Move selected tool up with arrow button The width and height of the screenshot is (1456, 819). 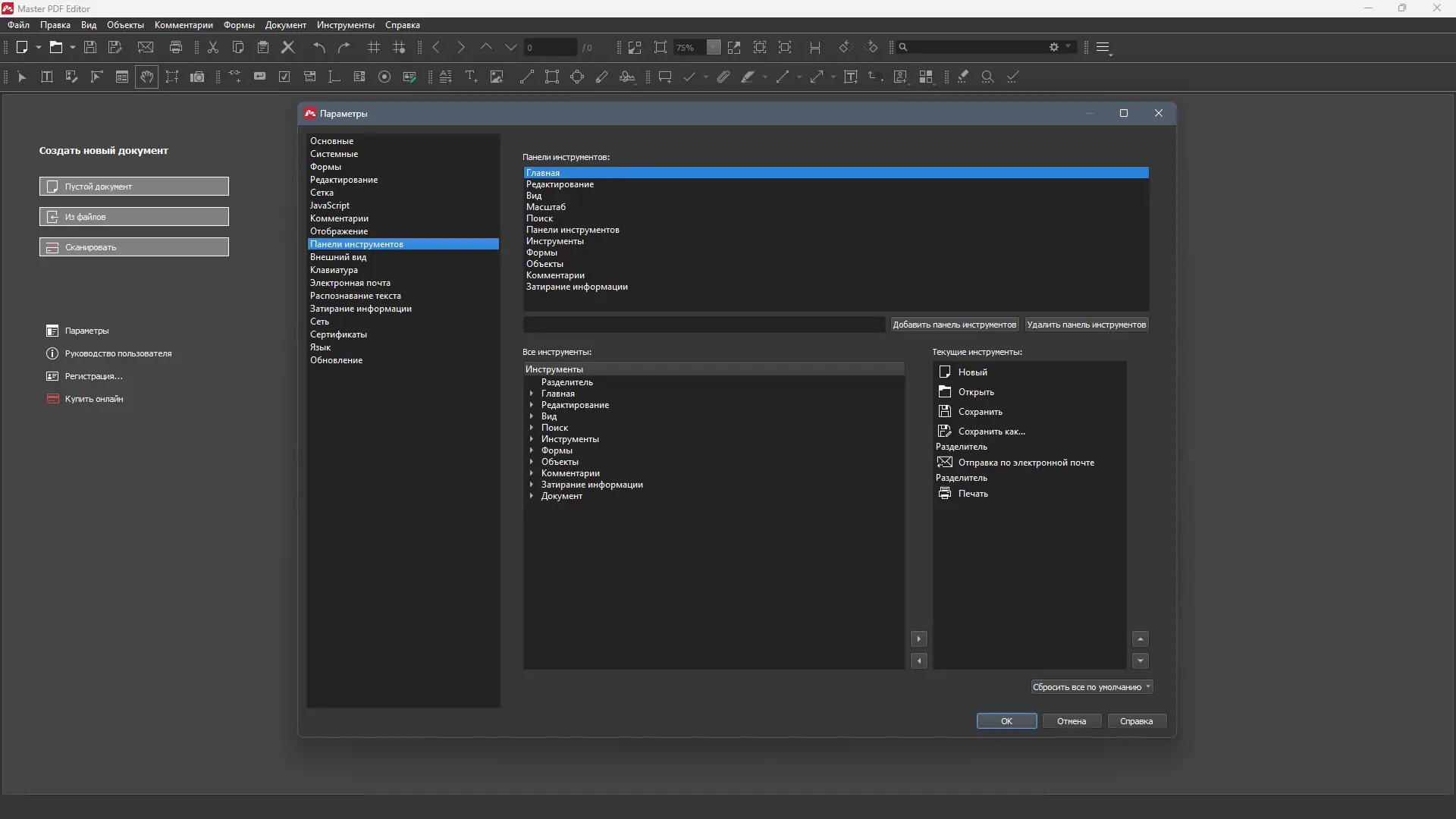[x=1141, y=639]
